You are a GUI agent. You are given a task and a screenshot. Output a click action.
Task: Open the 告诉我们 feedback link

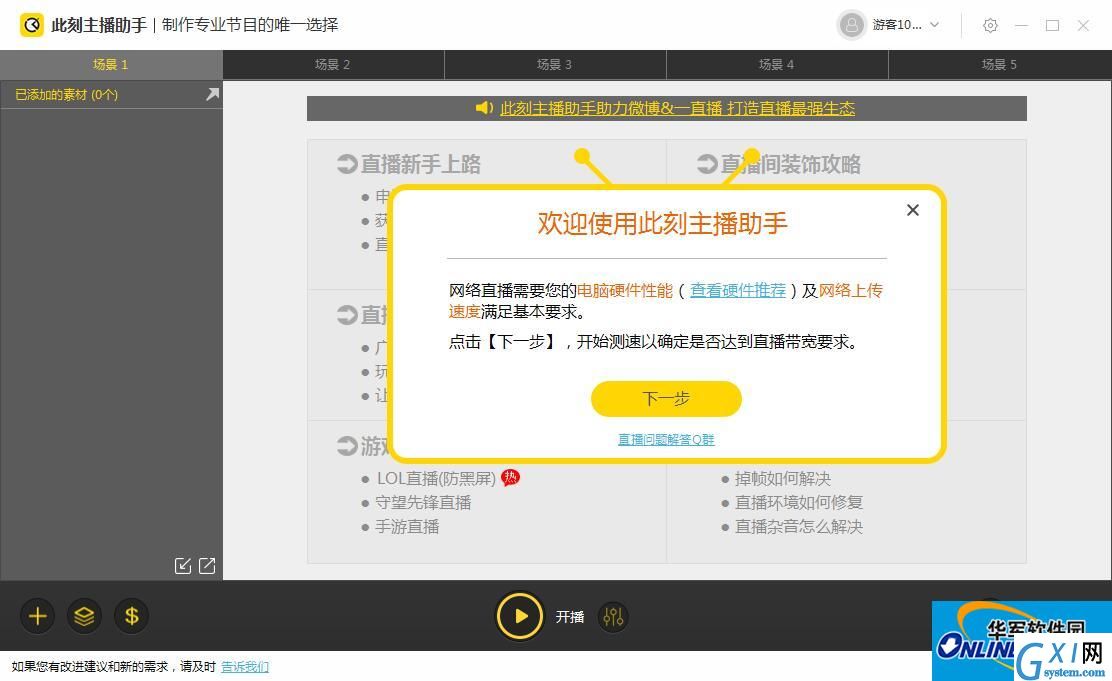click(x=245, y=667)
